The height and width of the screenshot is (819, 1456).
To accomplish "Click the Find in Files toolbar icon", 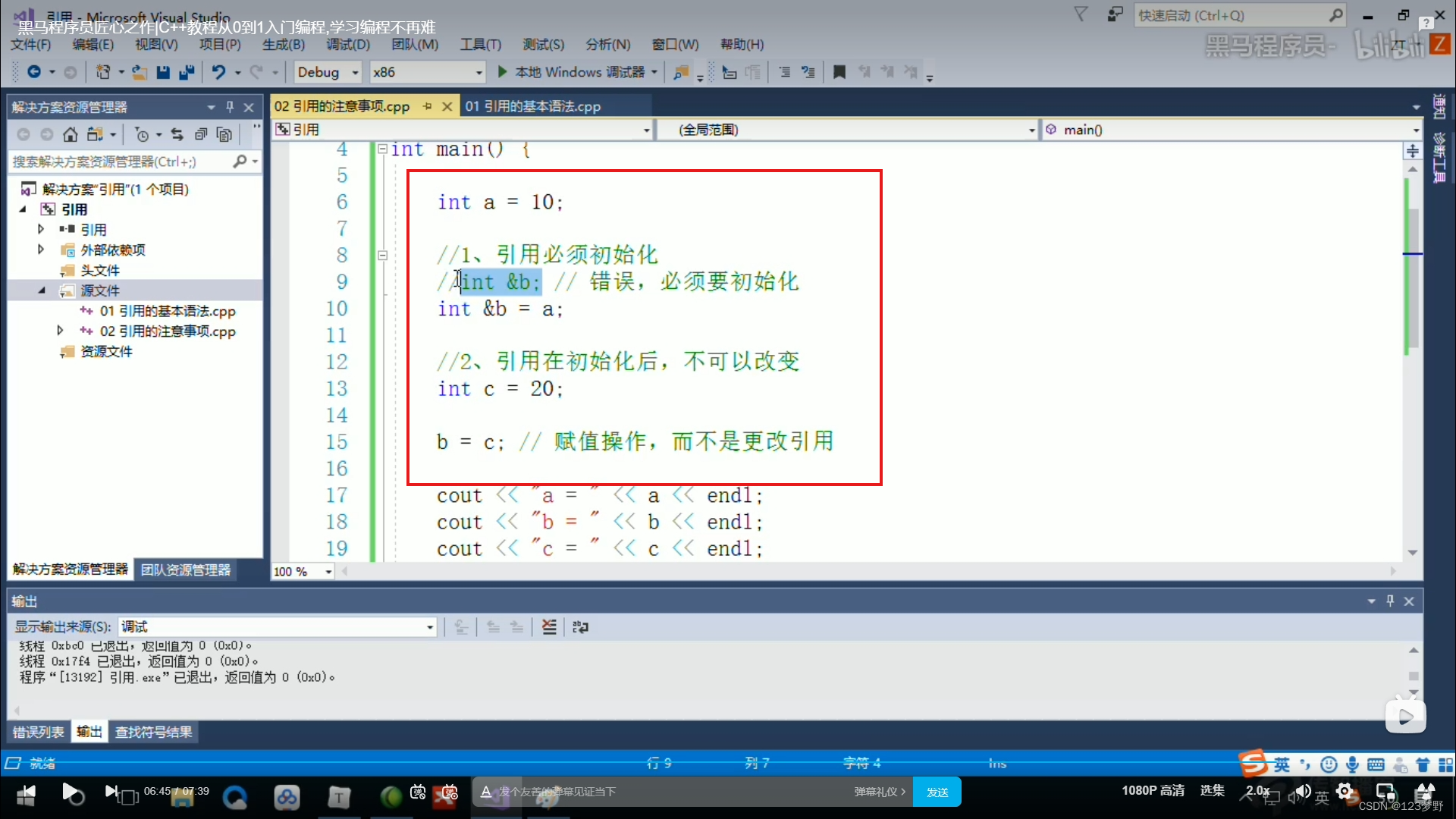I will coord(681,72).
